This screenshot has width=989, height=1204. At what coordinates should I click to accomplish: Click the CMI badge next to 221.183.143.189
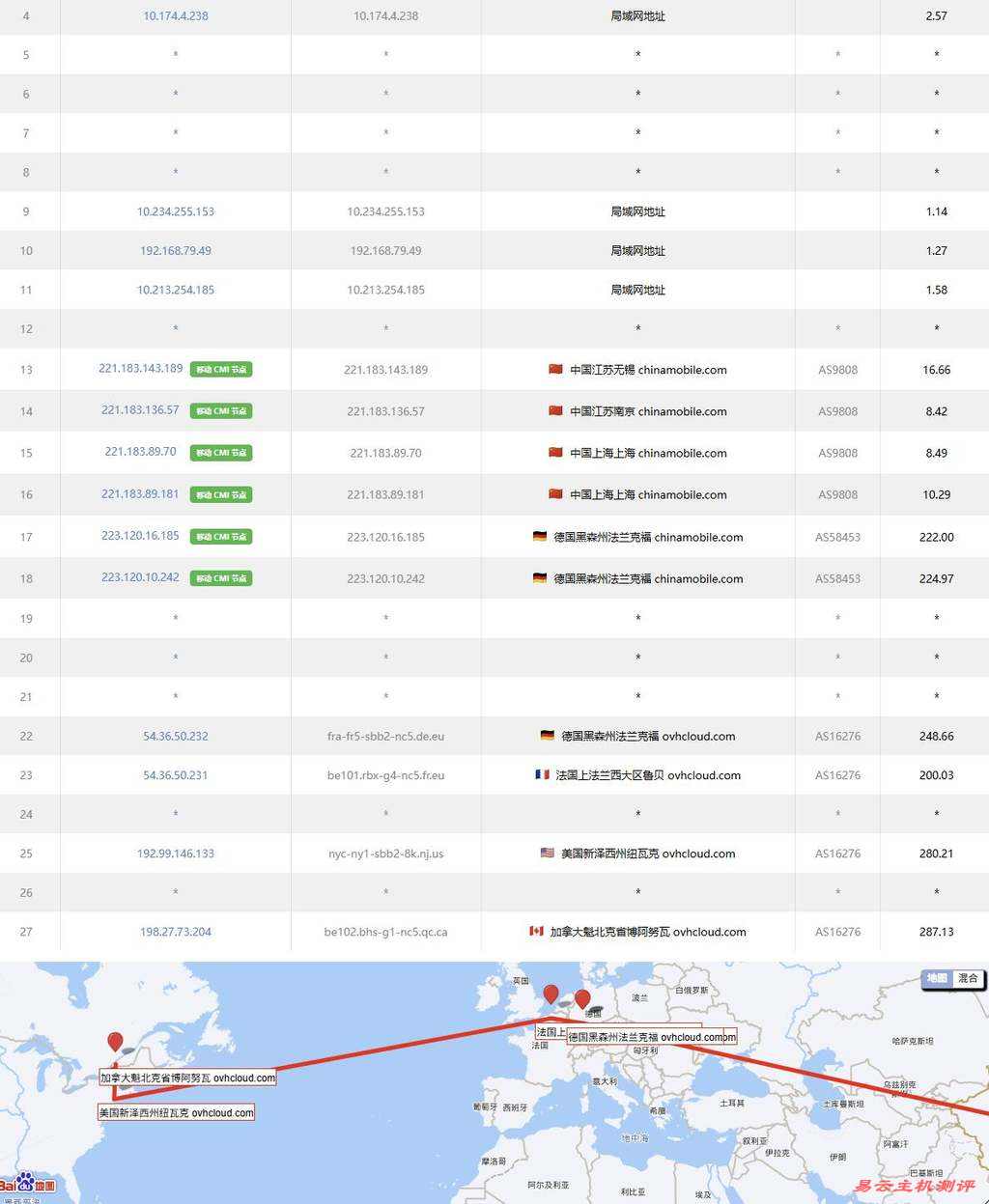[221, 369]
